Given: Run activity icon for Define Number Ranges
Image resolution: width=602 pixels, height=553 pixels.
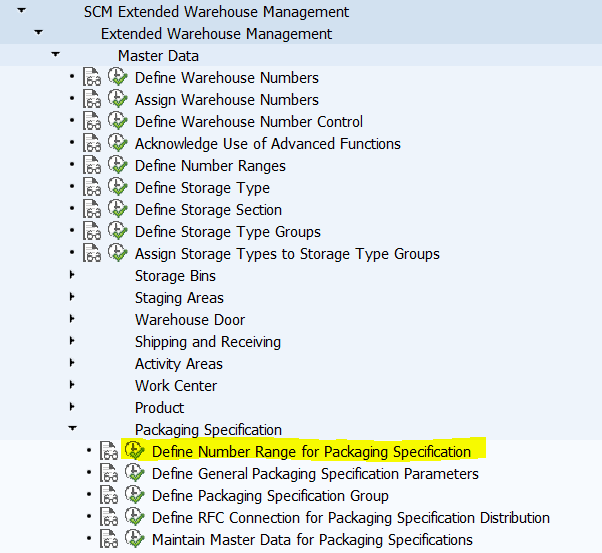Looking at the screenshot, I should pyautogui.click(x=117, y=164).
